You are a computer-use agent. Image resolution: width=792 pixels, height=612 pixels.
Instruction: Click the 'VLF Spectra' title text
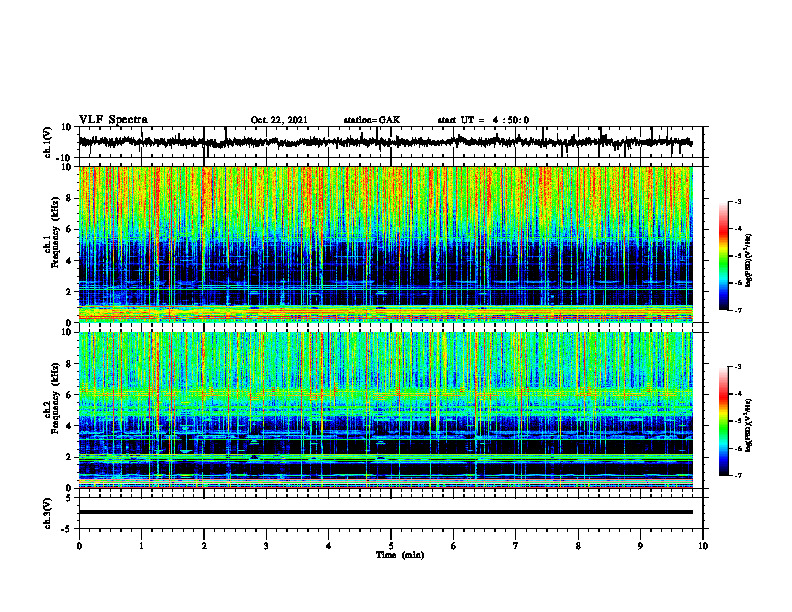[113, 120]
